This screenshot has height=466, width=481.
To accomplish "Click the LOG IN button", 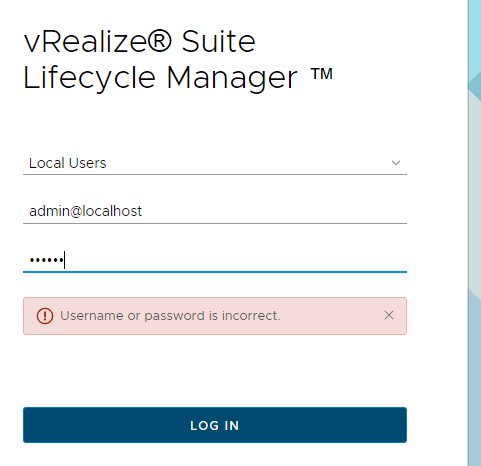I will click(215, 425).
